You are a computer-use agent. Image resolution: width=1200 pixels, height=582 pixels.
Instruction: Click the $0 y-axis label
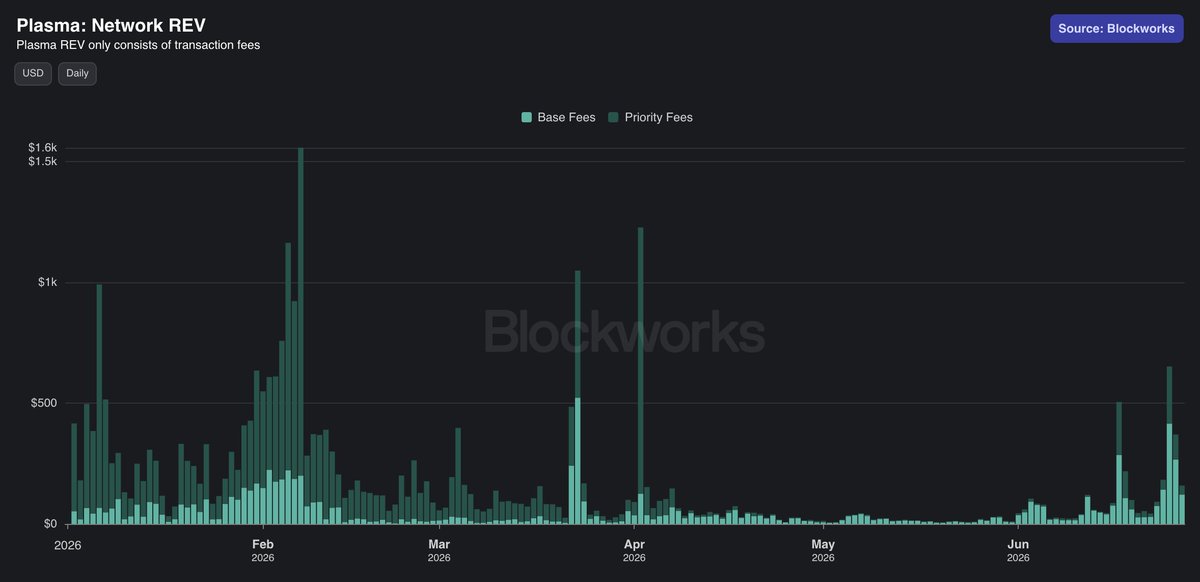point(51,524)
